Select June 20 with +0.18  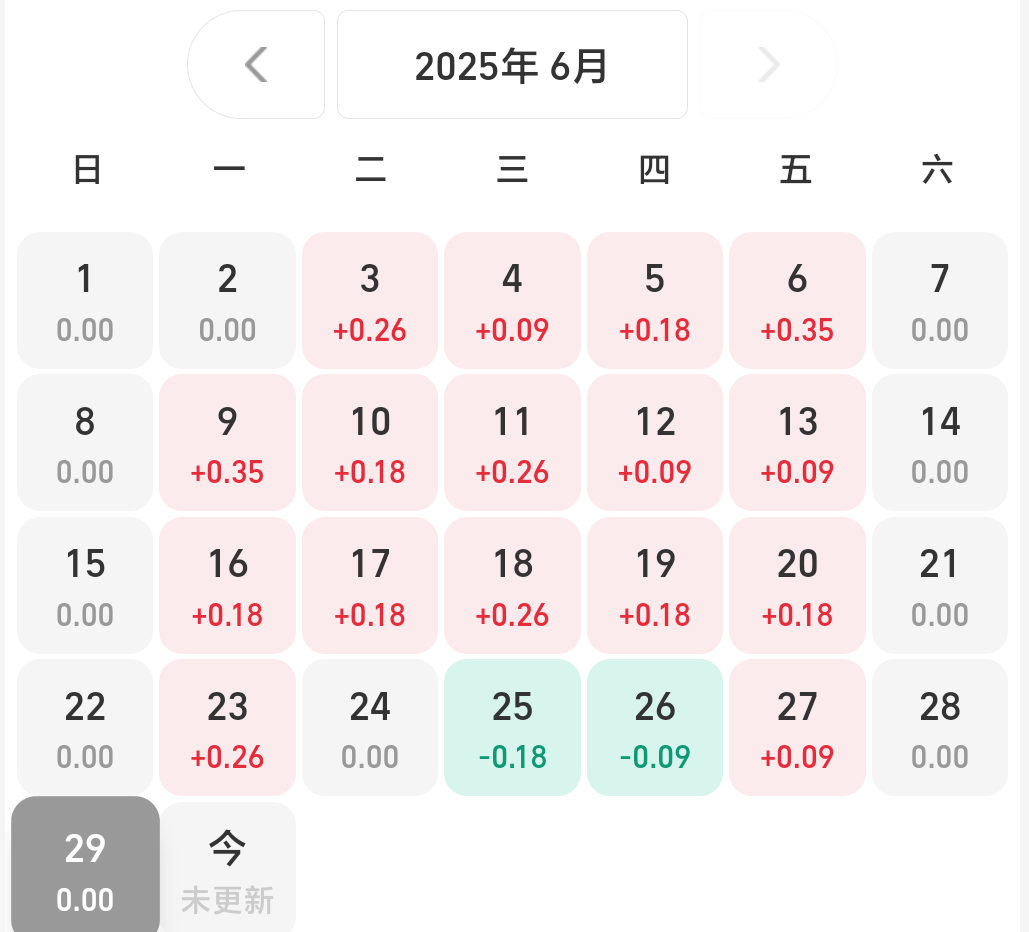(x=797, y=585)
